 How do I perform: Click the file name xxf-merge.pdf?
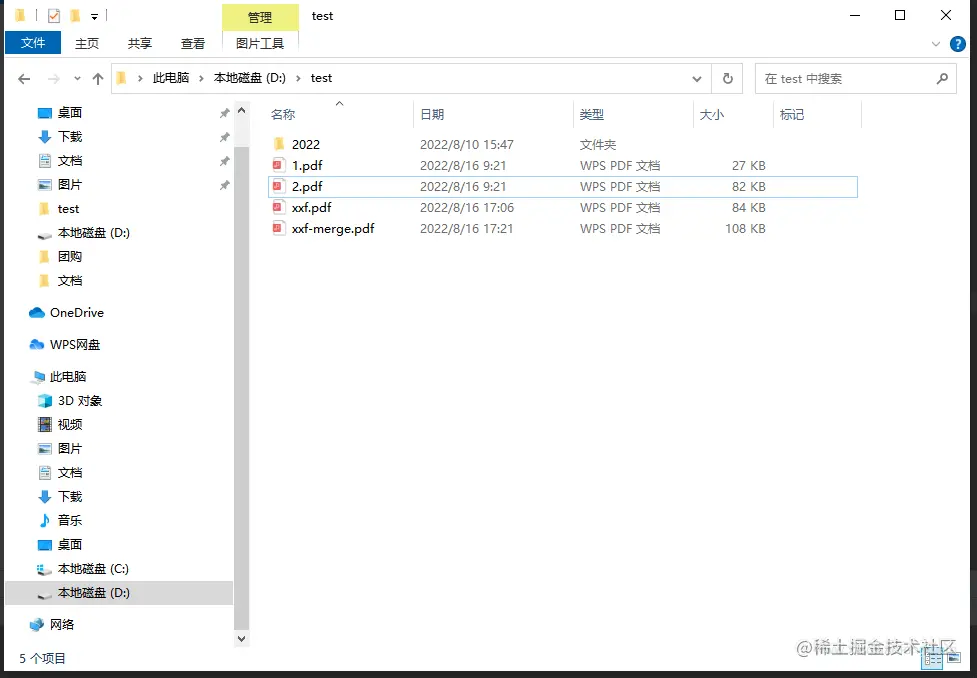[333, 229]
